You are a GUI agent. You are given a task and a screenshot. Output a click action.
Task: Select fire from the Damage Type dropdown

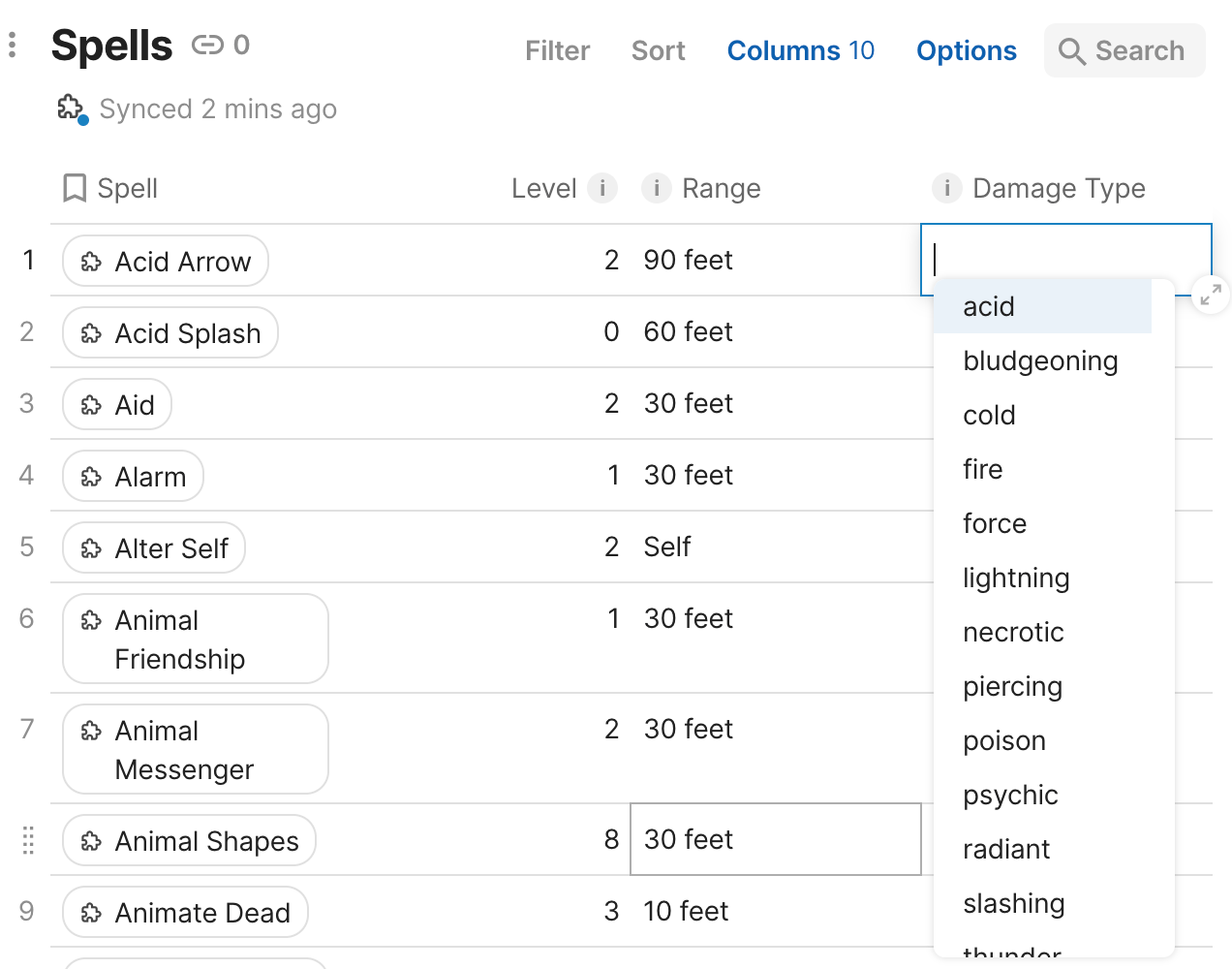982,469
